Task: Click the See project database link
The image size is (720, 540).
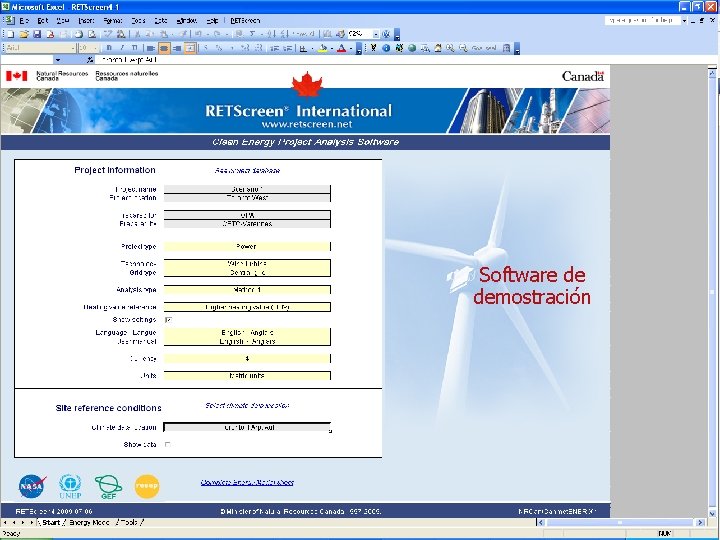Action: click(x=247, y=171)
